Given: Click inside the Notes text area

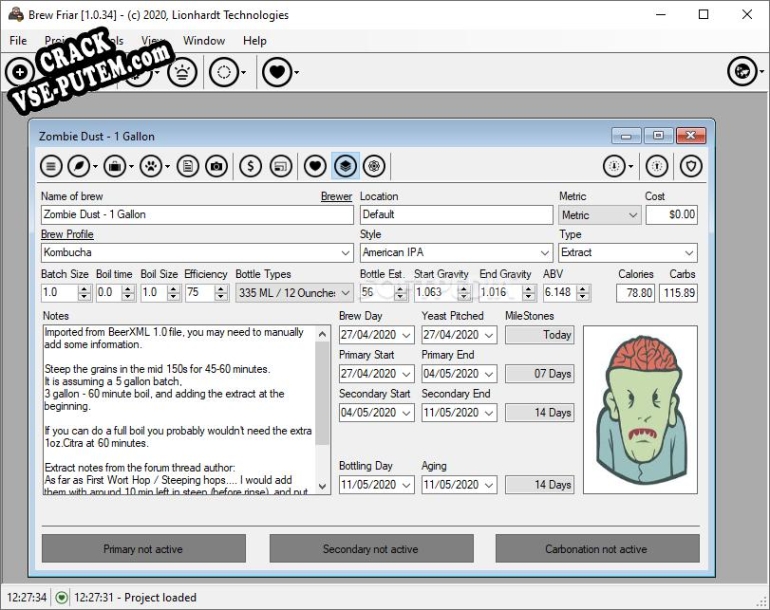Looking at the screenshot, I should pos(179,410).
